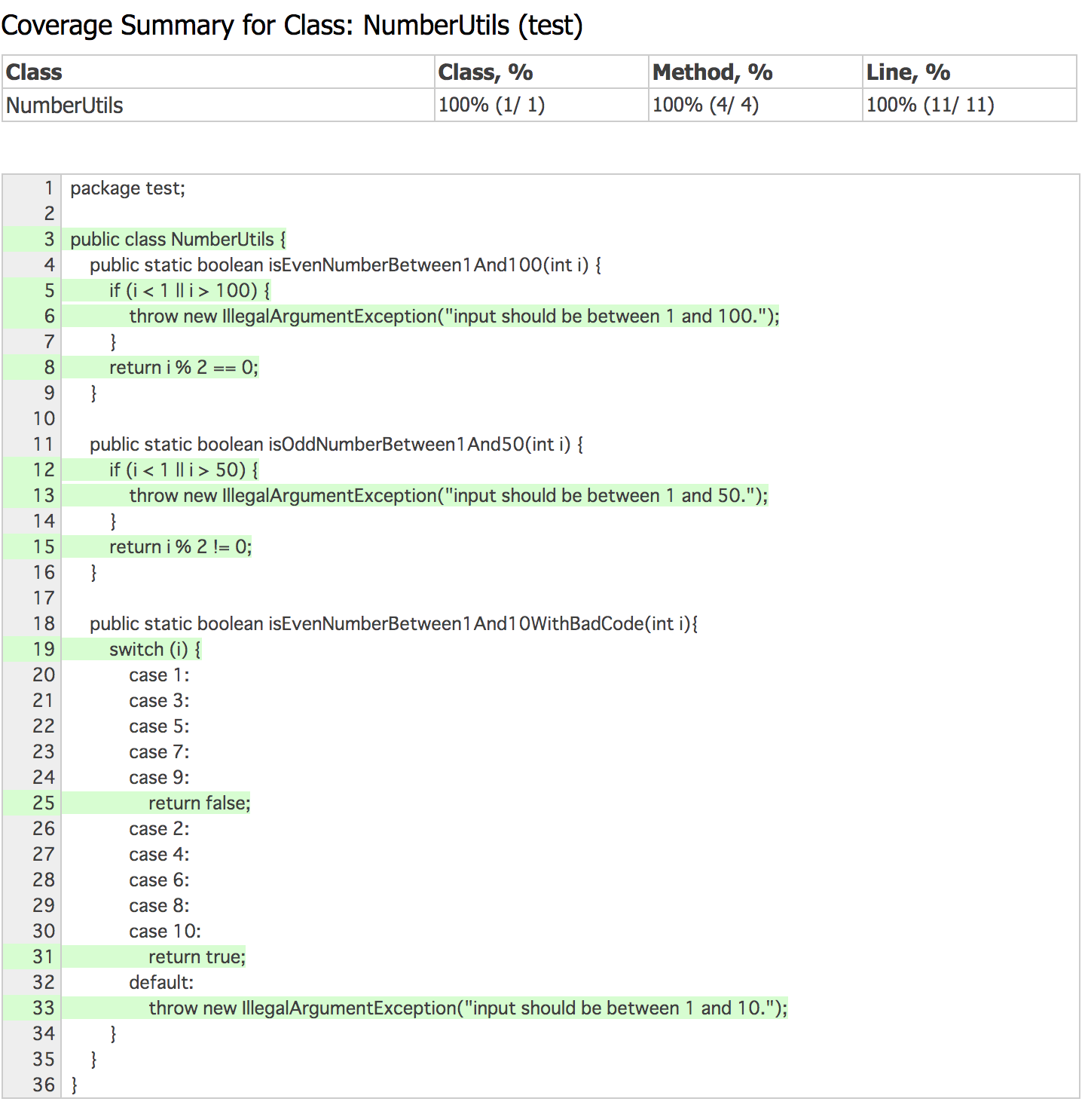Click the 'return i % 2 == 0;' line
Screen dimensions: 1088x1120
(183, 368)
